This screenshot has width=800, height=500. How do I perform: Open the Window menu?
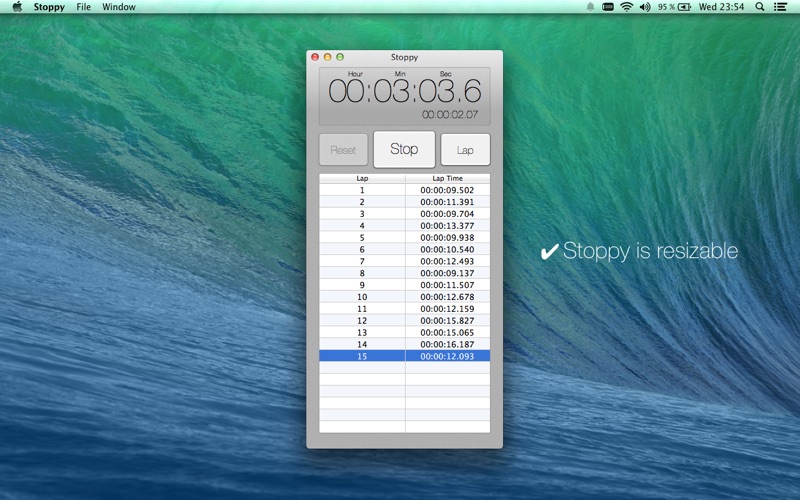pyautogui.click(x=119, y=7)
